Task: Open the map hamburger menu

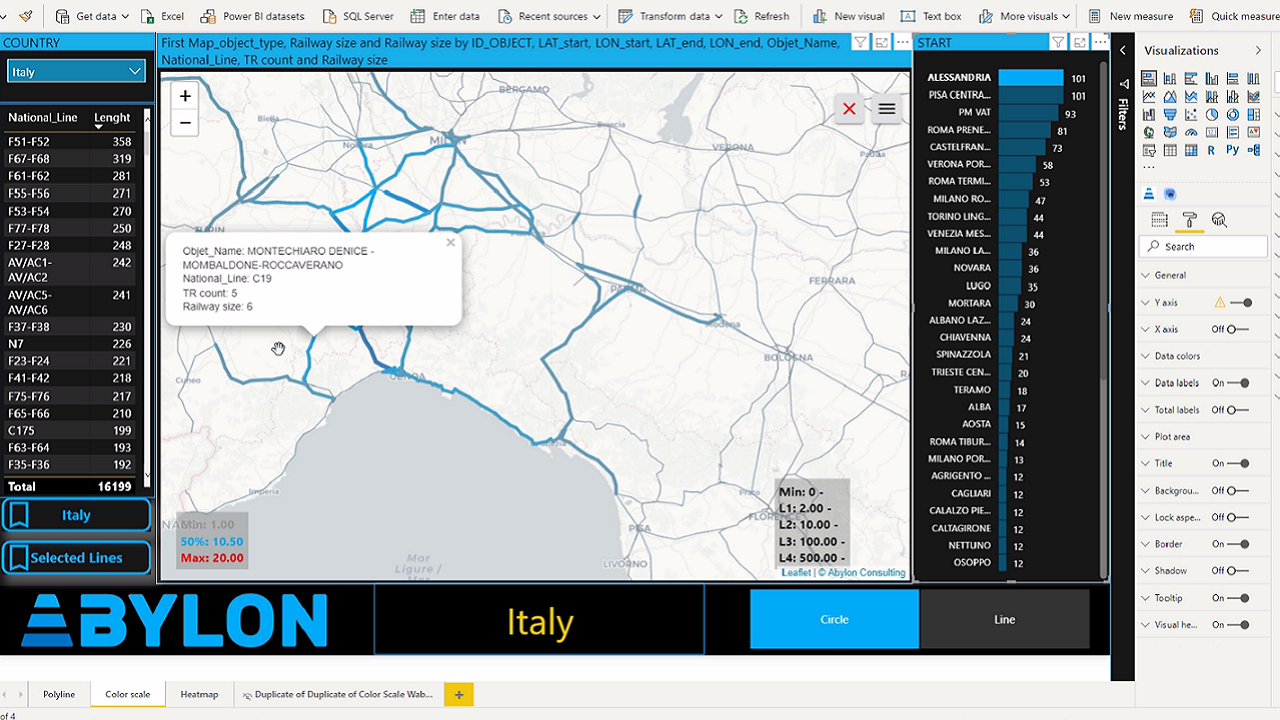Action: coord(886,109)
